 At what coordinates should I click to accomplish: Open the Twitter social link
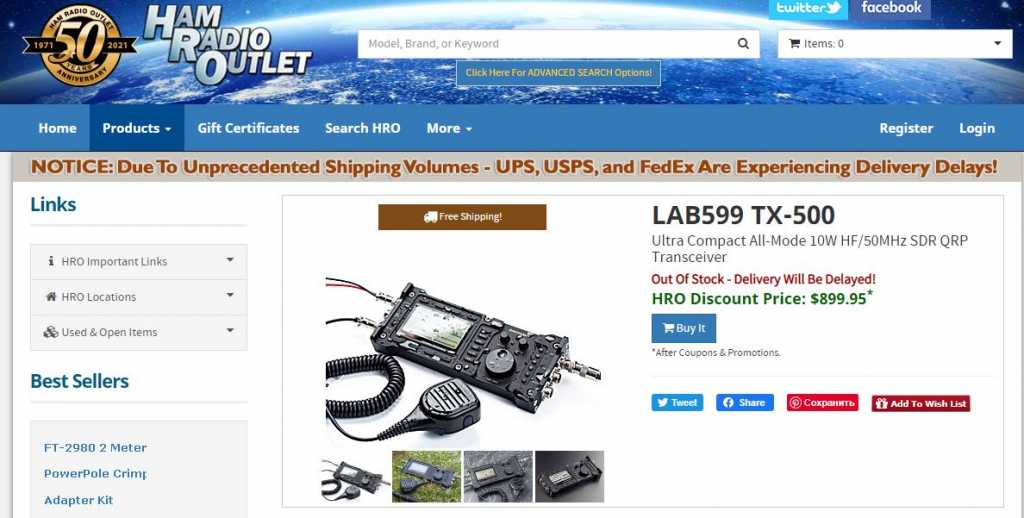pyautogui.click(x=808, y=8)
